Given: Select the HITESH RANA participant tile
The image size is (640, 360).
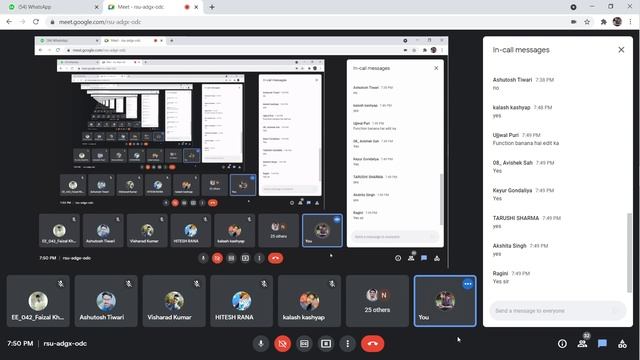Looking at the screenshot, I should pyautogui.click(x=242, y=301).
